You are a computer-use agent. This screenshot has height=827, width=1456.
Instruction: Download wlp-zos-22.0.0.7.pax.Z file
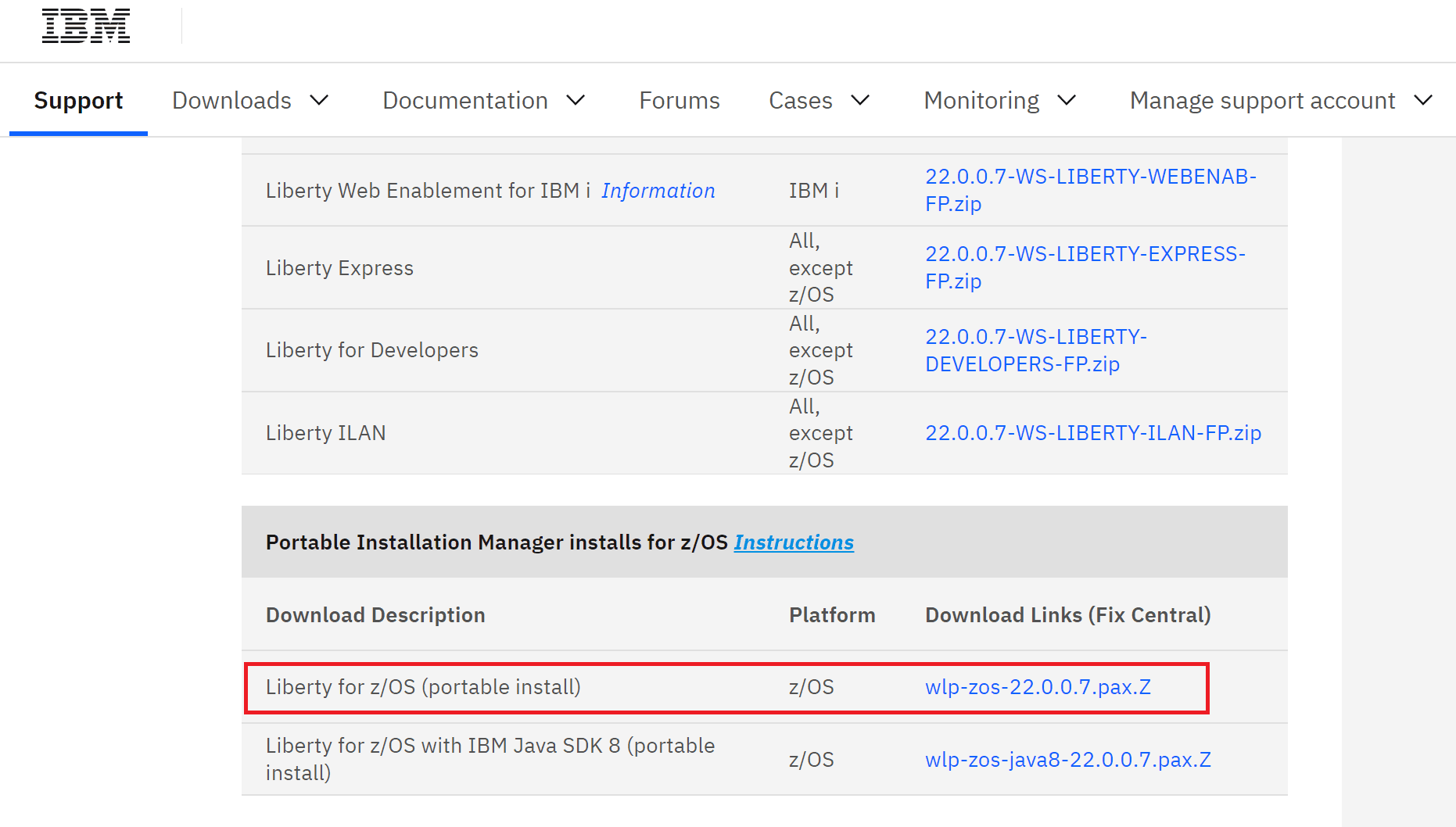[1038, 687]
